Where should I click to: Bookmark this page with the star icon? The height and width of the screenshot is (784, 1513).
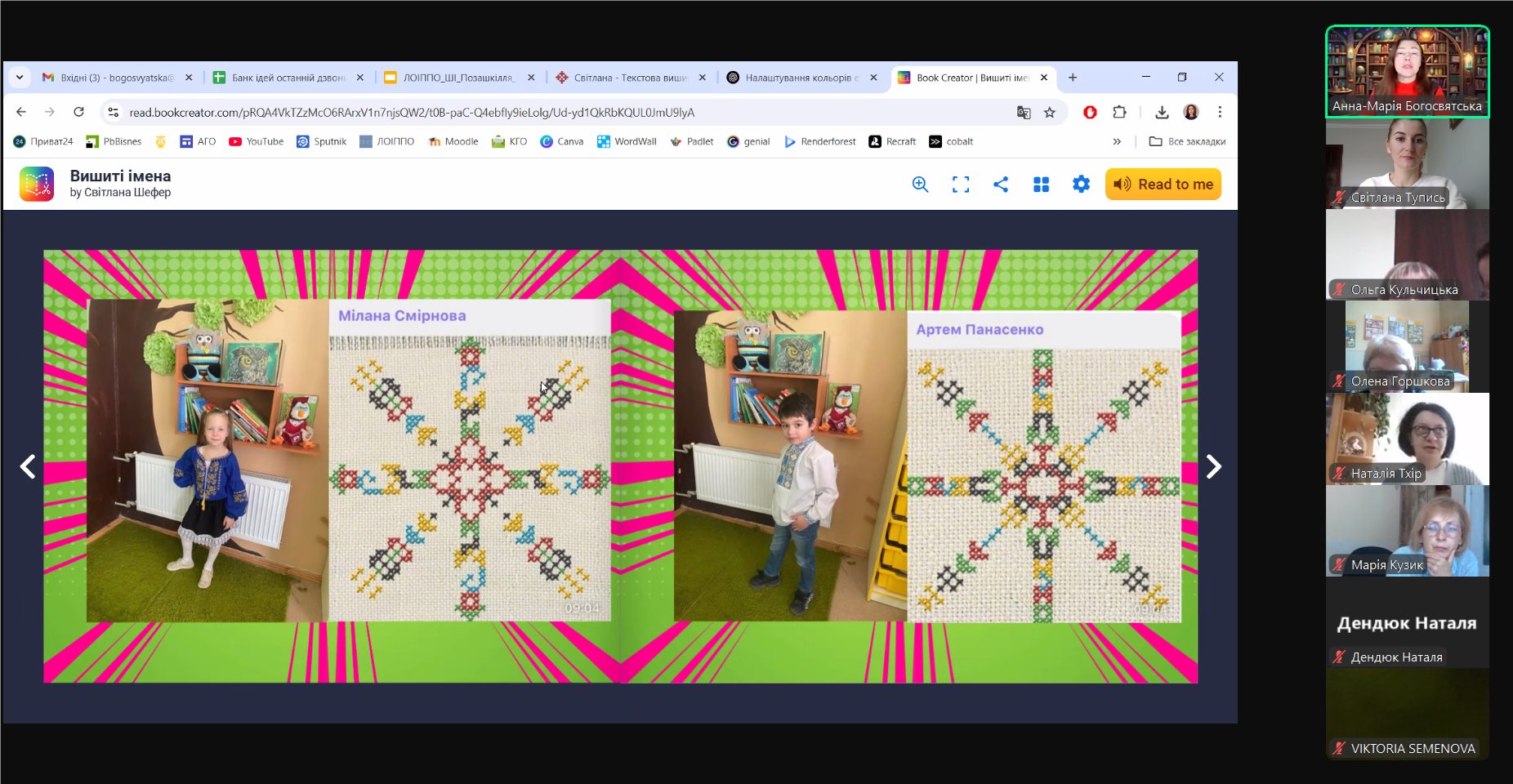[x=1050, y=113]
